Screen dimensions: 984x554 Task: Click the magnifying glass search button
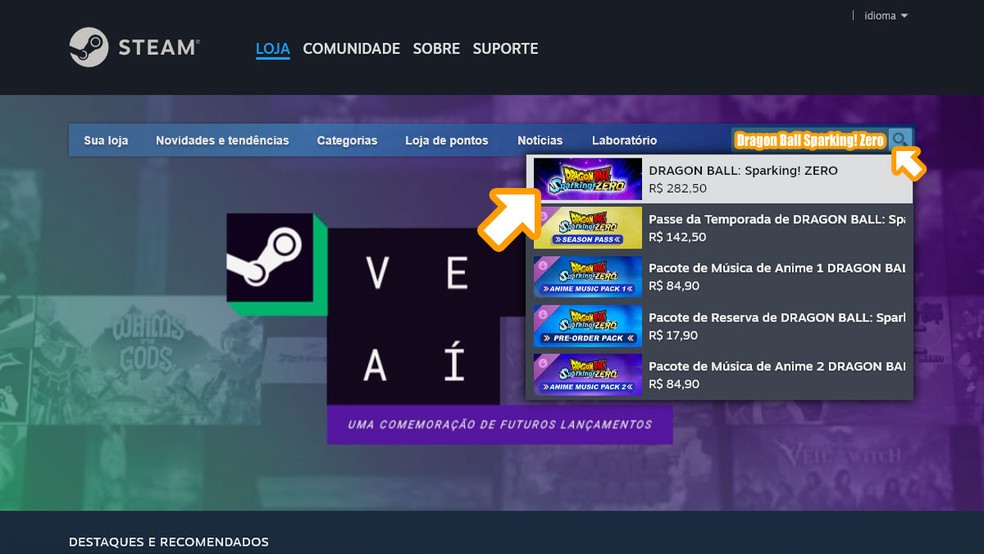(x=900, y=139)
